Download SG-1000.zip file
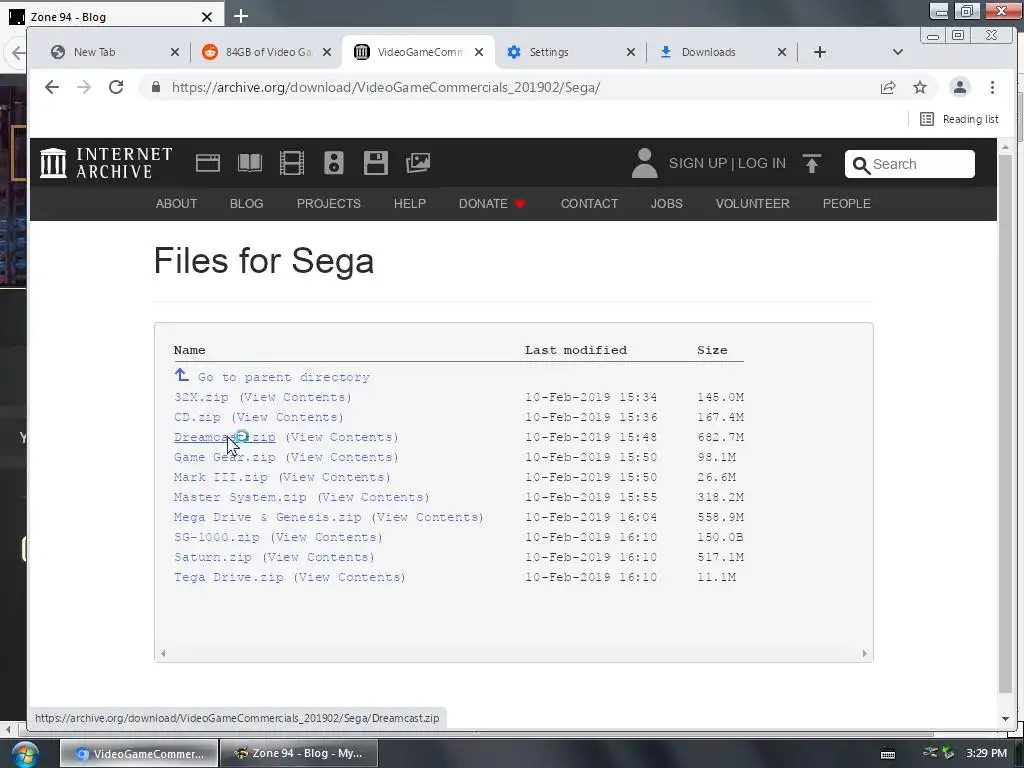Image resolution: width=1024 pixels, height=768 pixels. pyautogui.click(x=217, y=537)
